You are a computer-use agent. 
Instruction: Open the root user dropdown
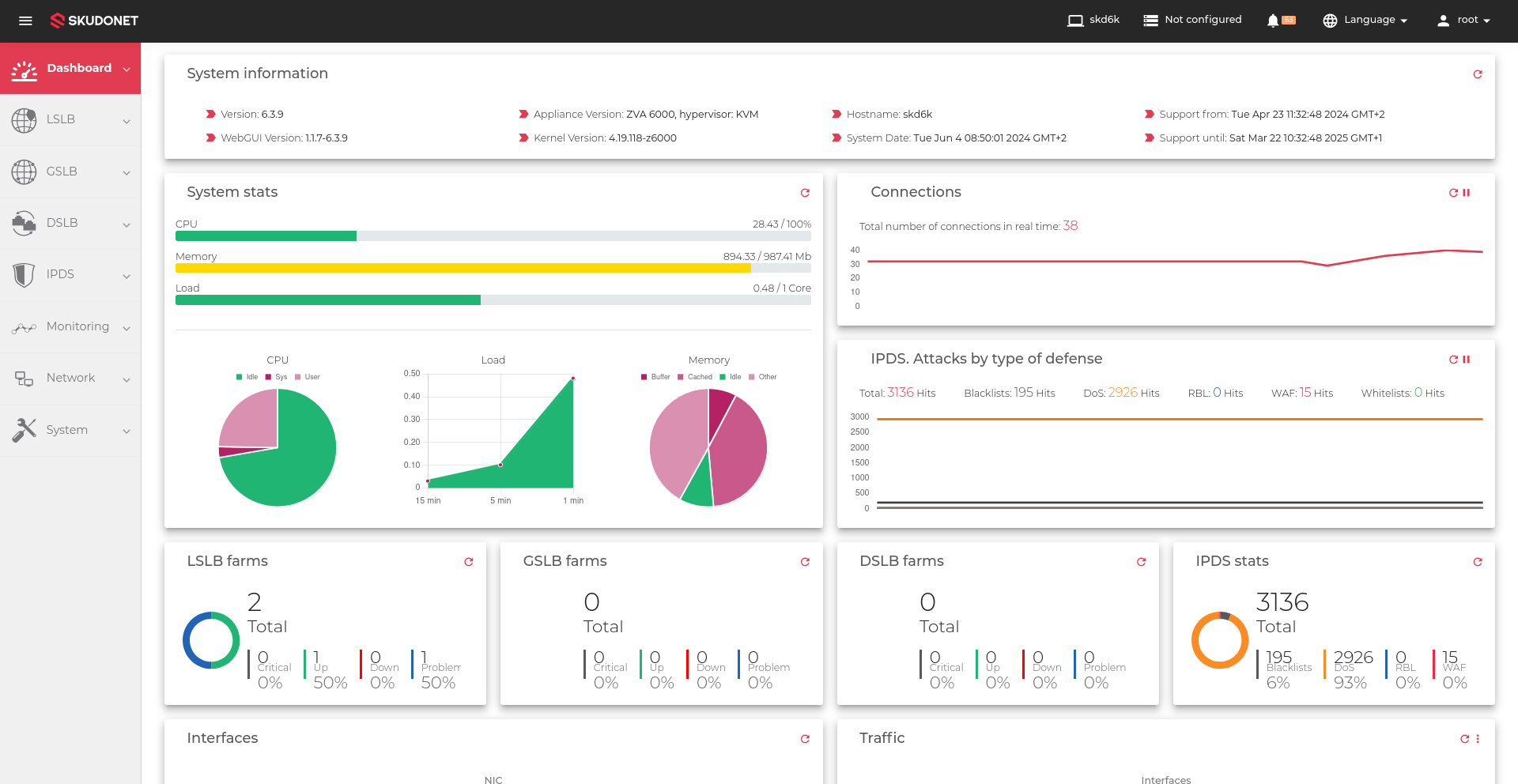point(1463,21)
